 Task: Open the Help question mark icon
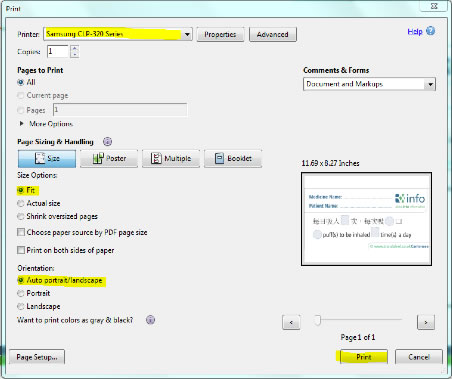431,31
